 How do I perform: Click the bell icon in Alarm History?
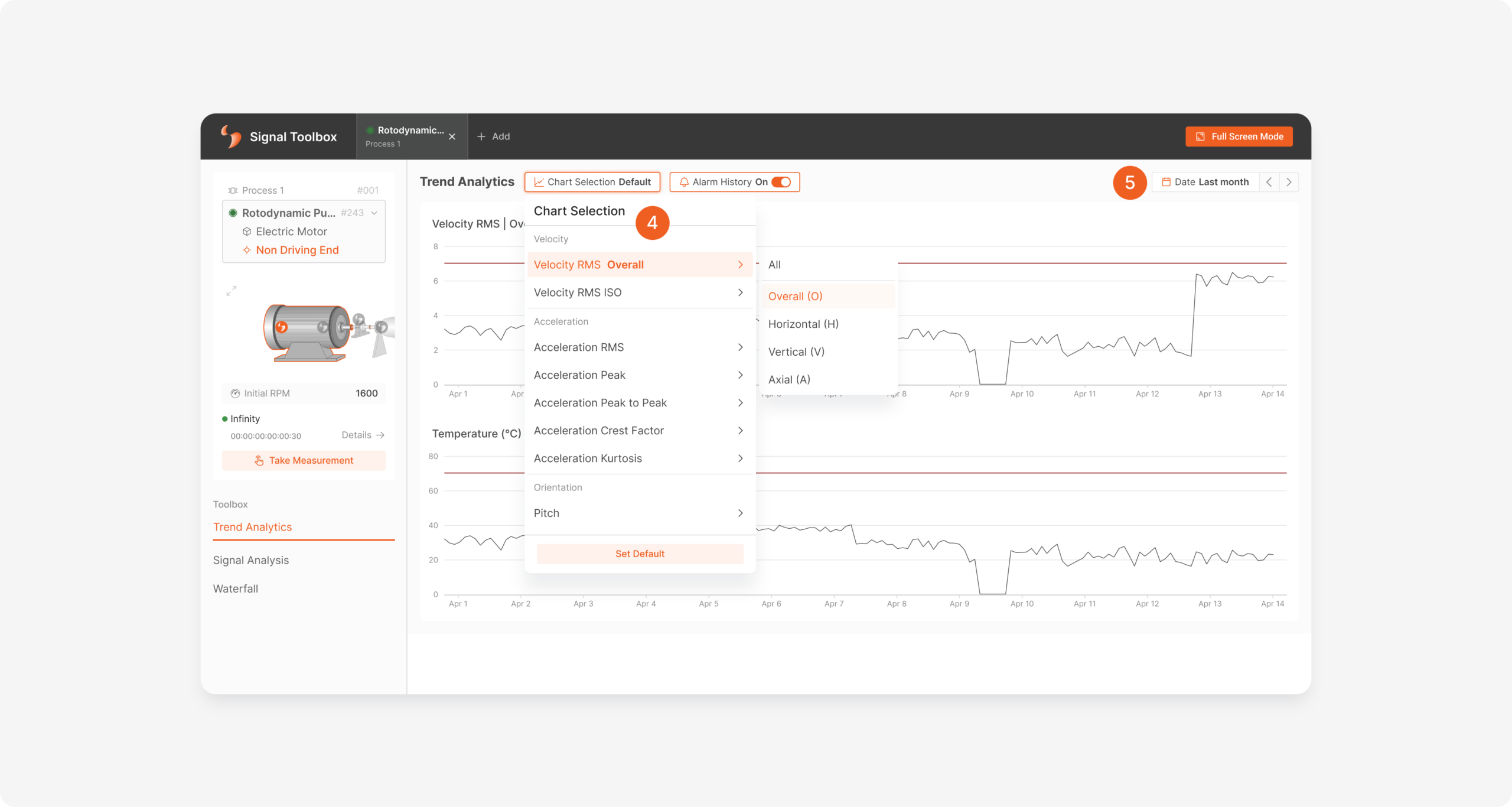click(684, 182)
